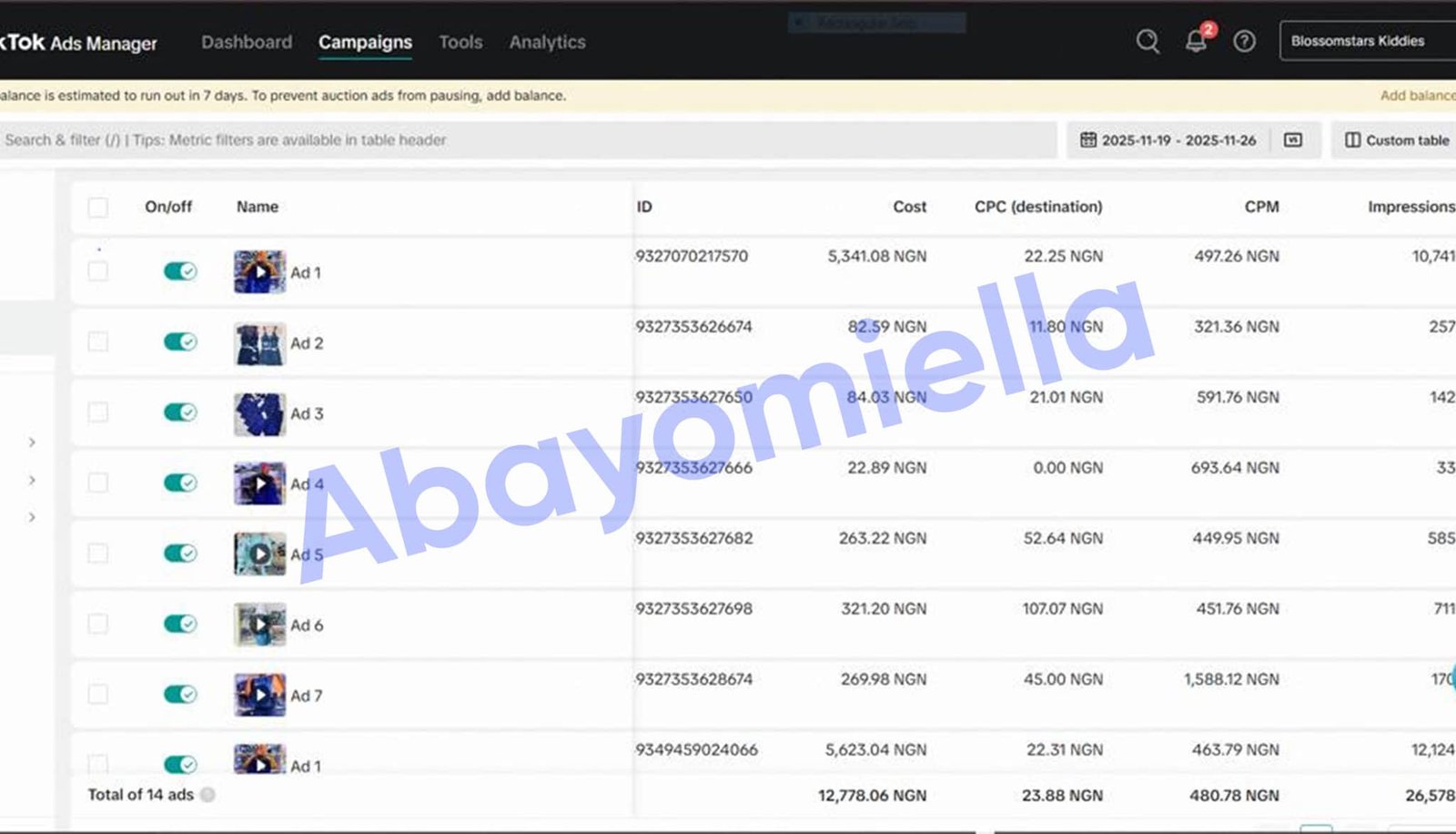The height and width of the screenshot is (834, 1456).
Task: Click calendar icon in date range picker
Action: click(1088, 140)
